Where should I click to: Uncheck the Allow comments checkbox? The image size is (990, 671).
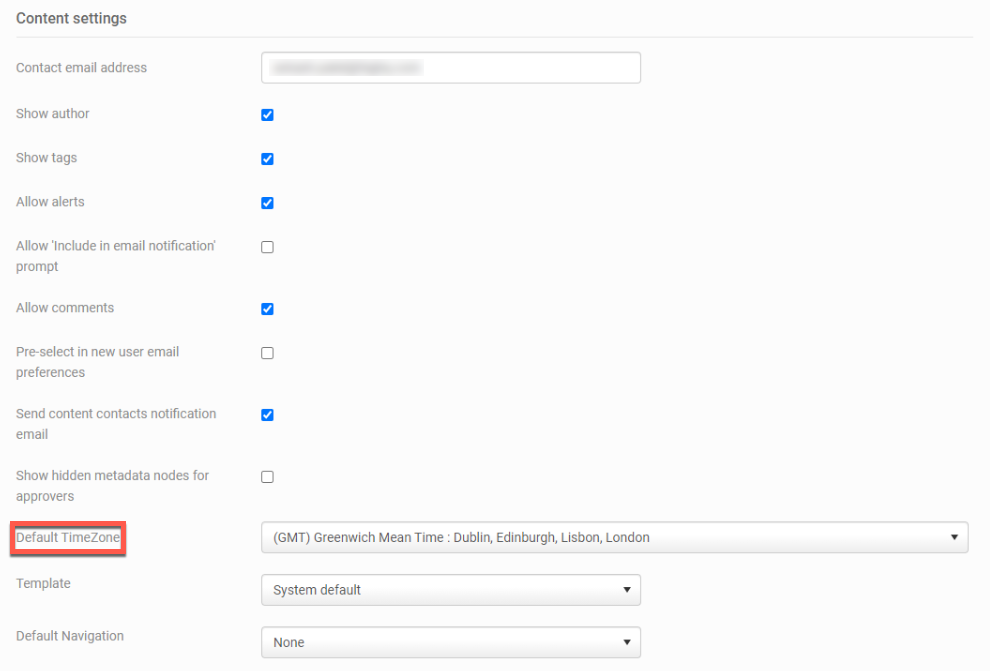point(267,309)
